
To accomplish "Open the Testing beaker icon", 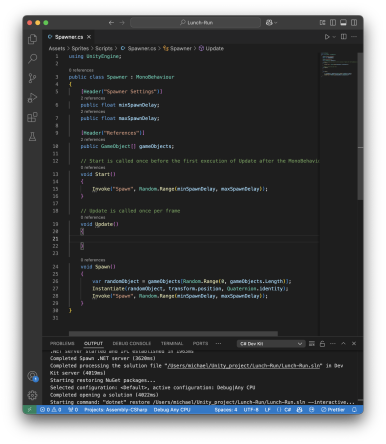I will pos(32,137).
